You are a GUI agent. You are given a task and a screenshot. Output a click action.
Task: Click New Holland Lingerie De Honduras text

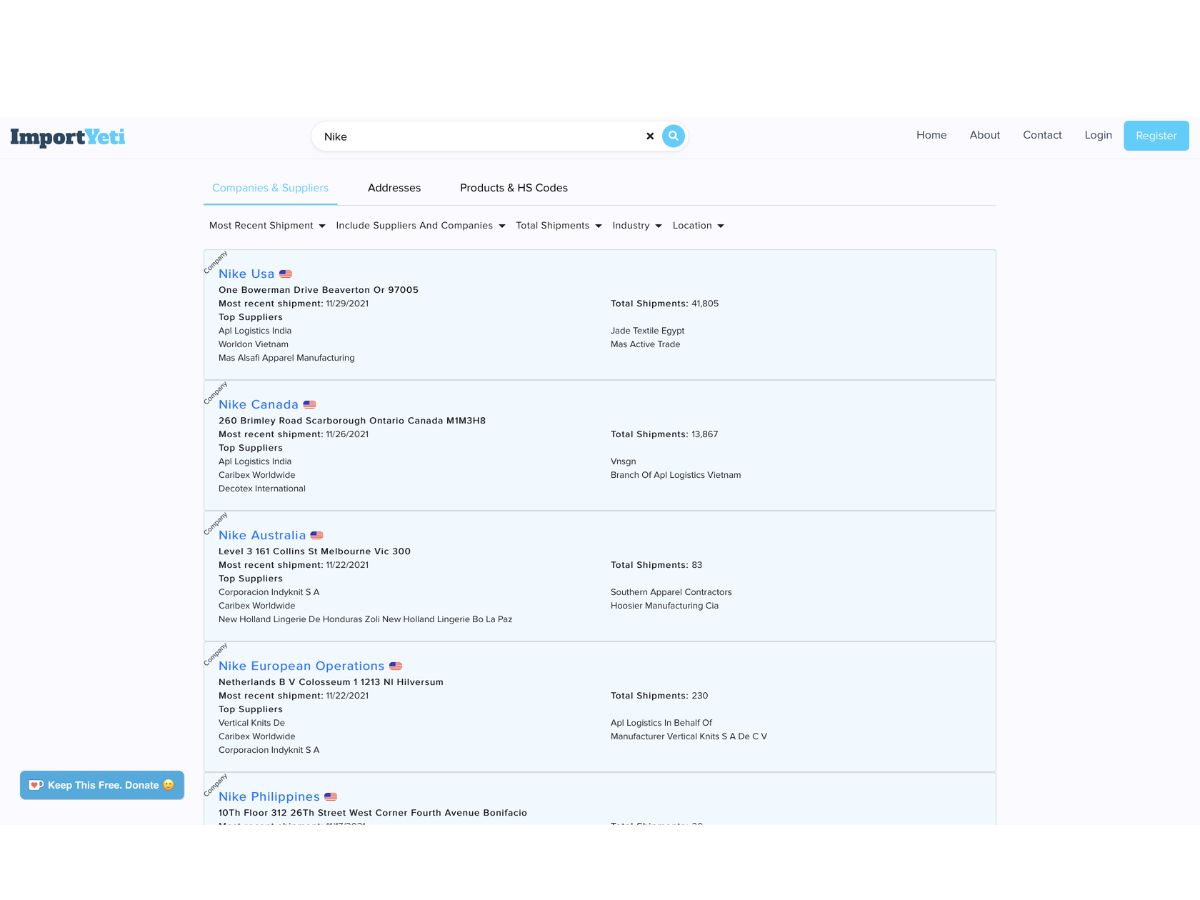pyautogui.click(x=365, y=619)
